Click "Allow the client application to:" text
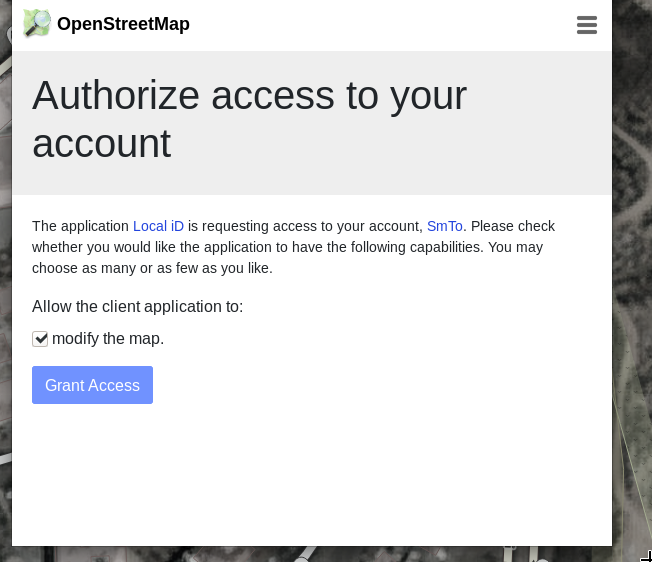652x562 pixels. pos(138,306)
